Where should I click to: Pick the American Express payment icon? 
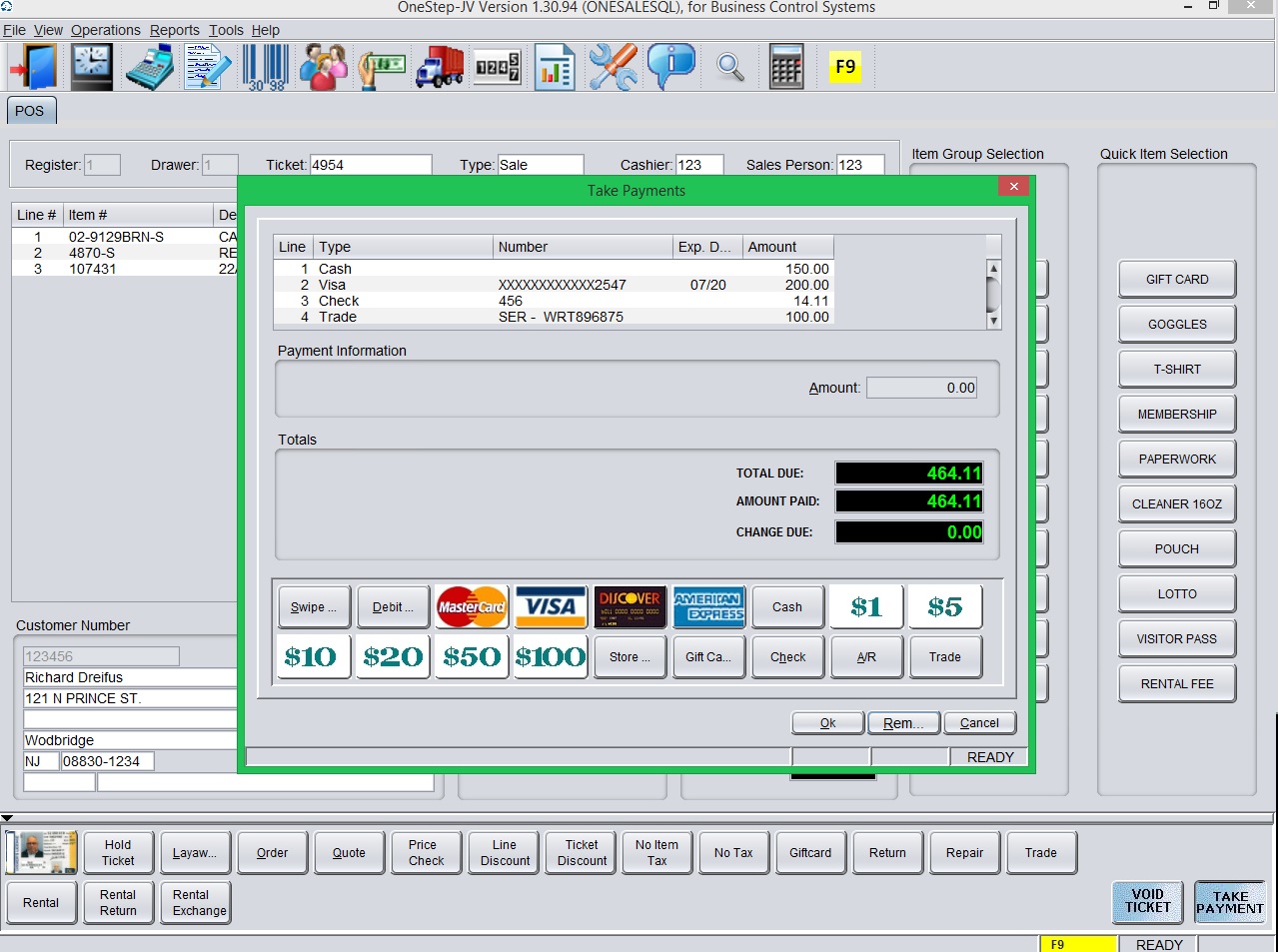(x=708, y=606)
